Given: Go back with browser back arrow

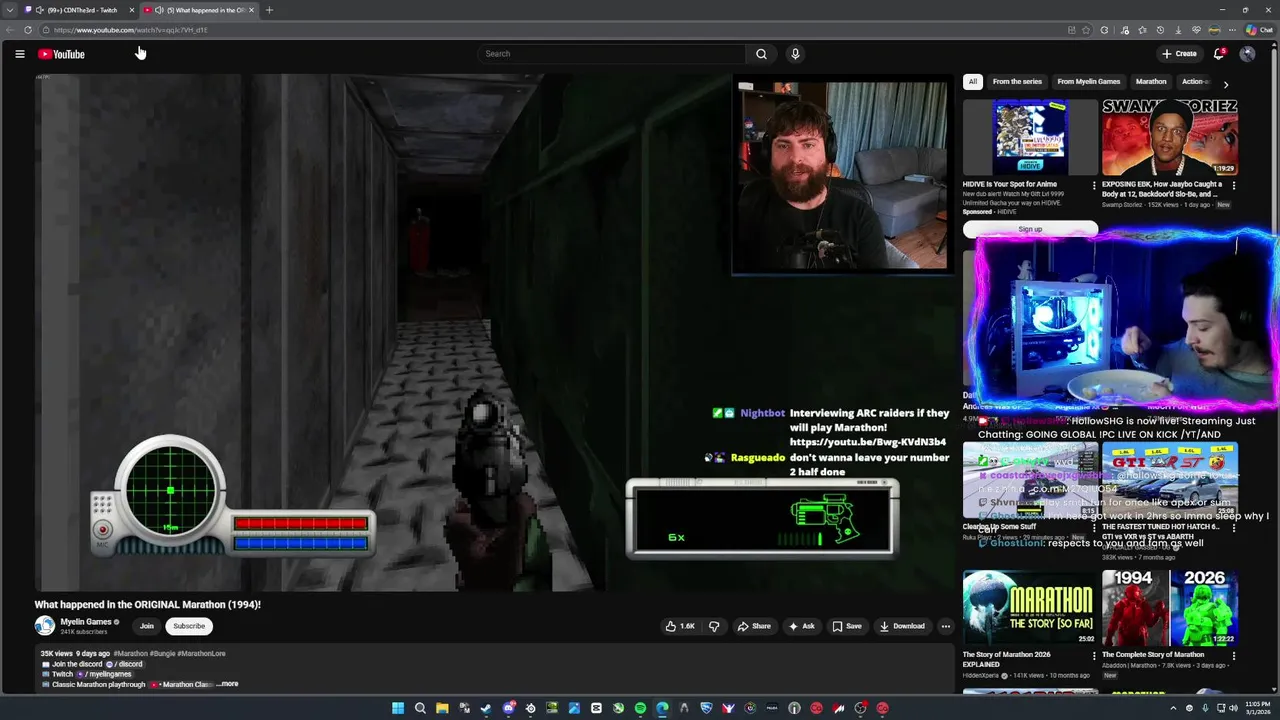Looking at the screenshot, I should coord(9,30).
